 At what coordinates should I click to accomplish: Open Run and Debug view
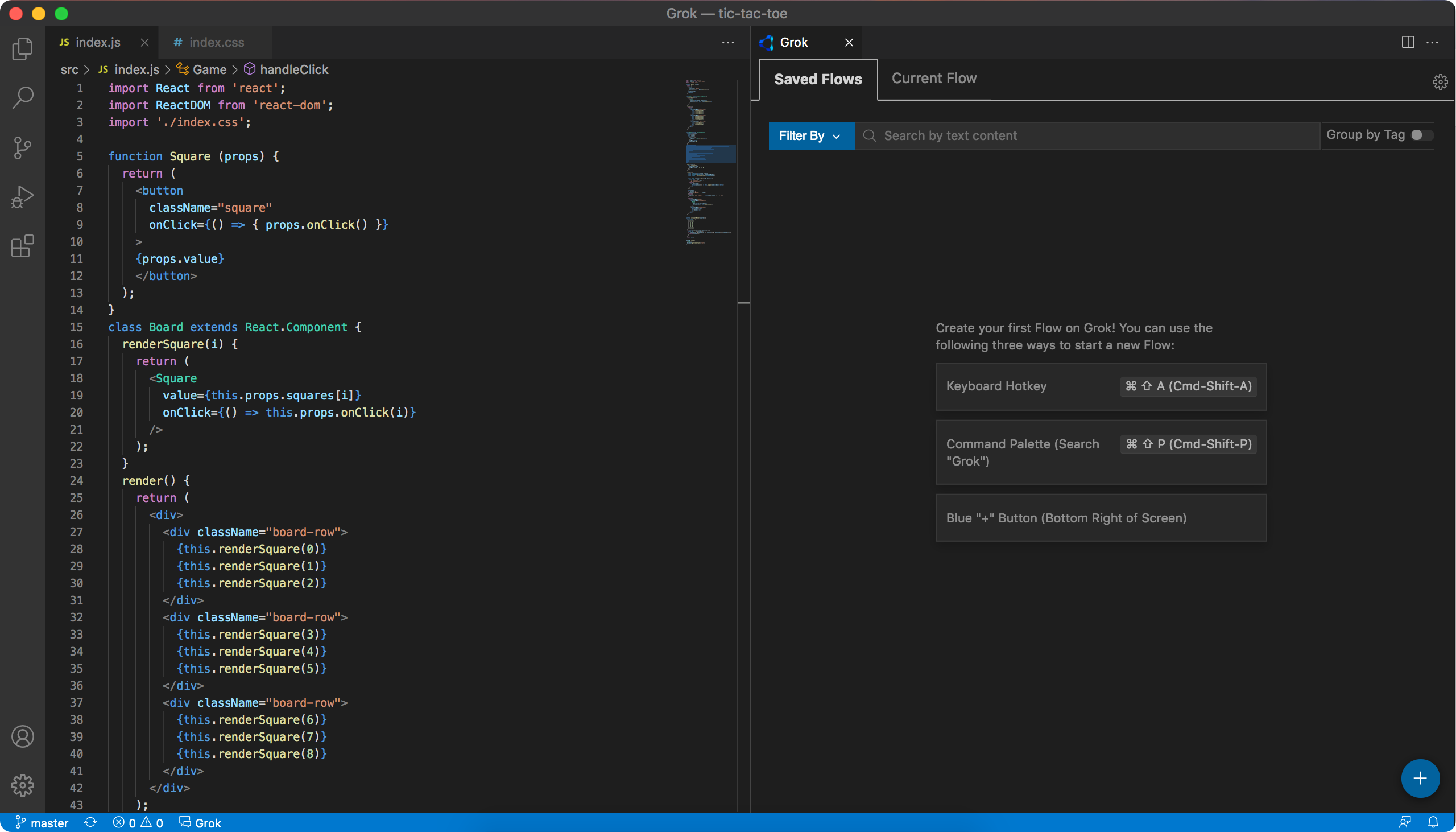22,196
